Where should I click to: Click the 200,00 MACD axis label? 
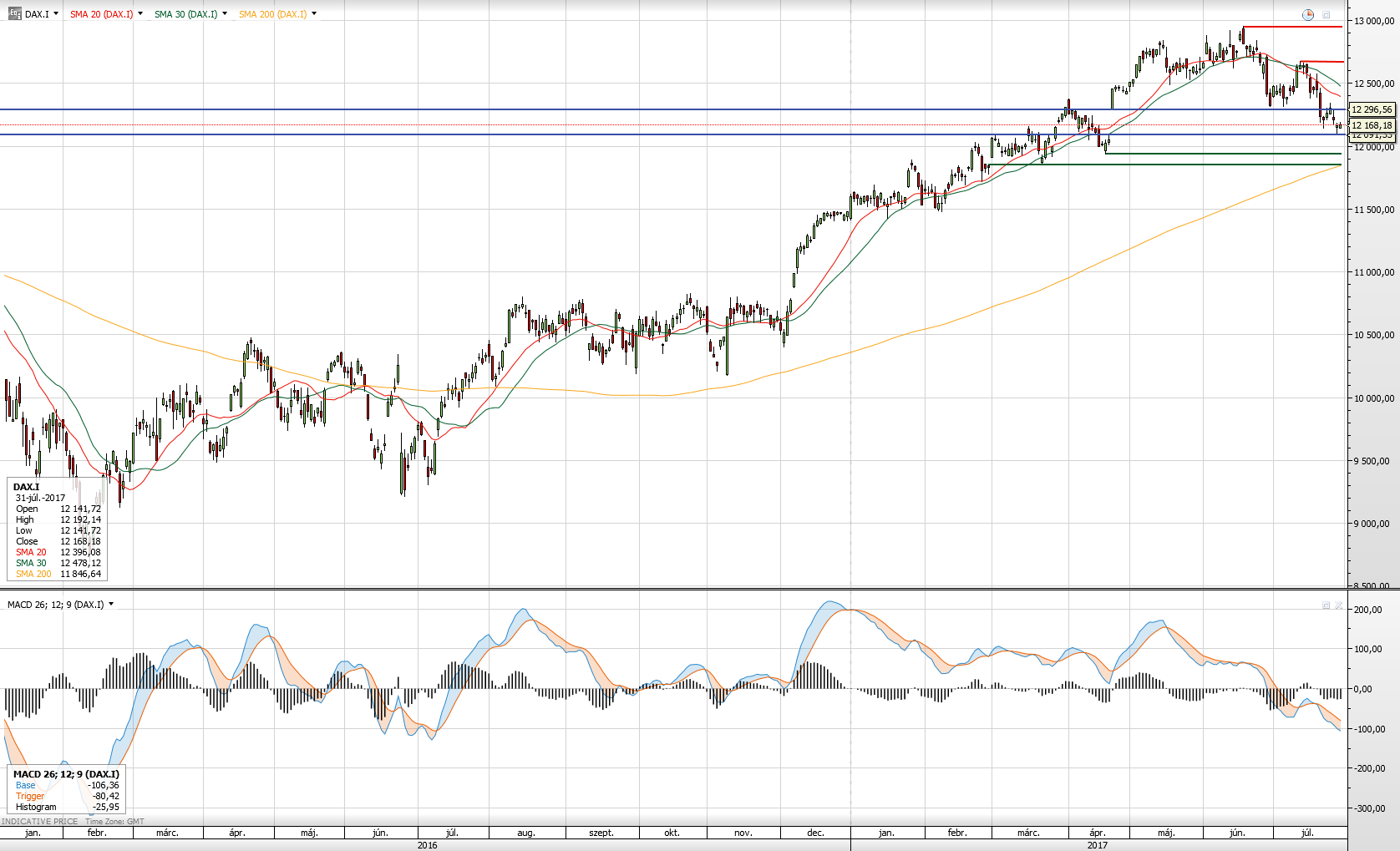(x=1367, y=610)
